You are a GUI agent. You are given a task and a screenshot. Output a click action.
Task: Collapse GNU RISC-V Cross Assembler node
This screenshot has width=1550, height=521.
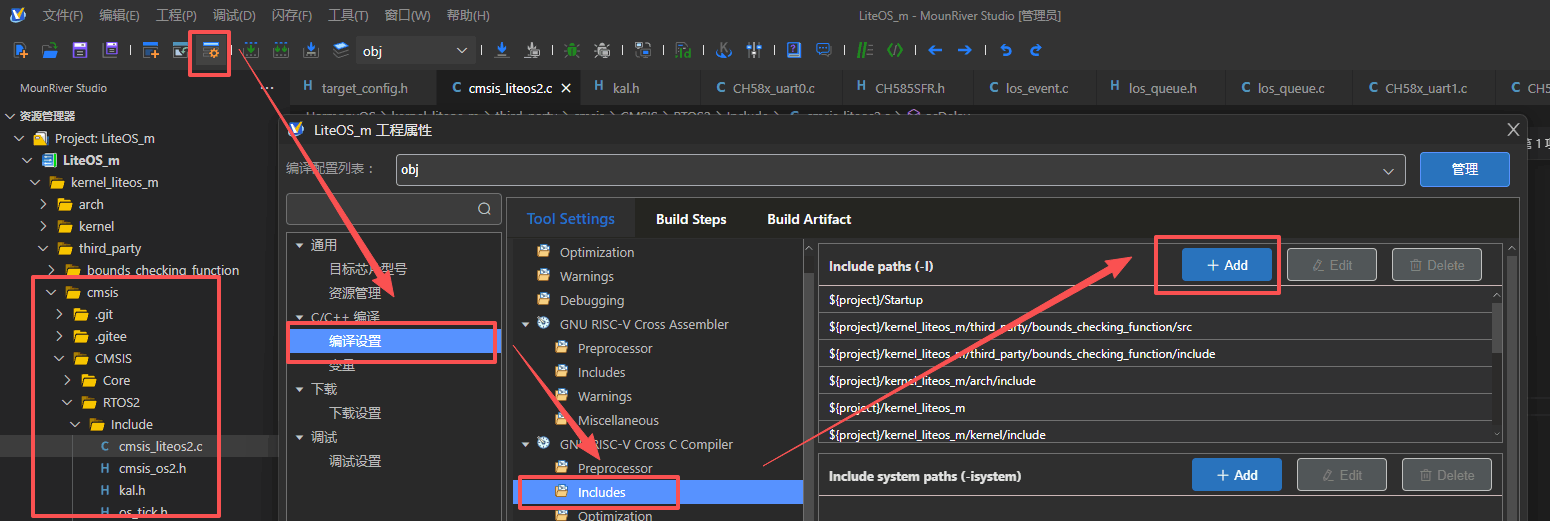tap(525, 324)
